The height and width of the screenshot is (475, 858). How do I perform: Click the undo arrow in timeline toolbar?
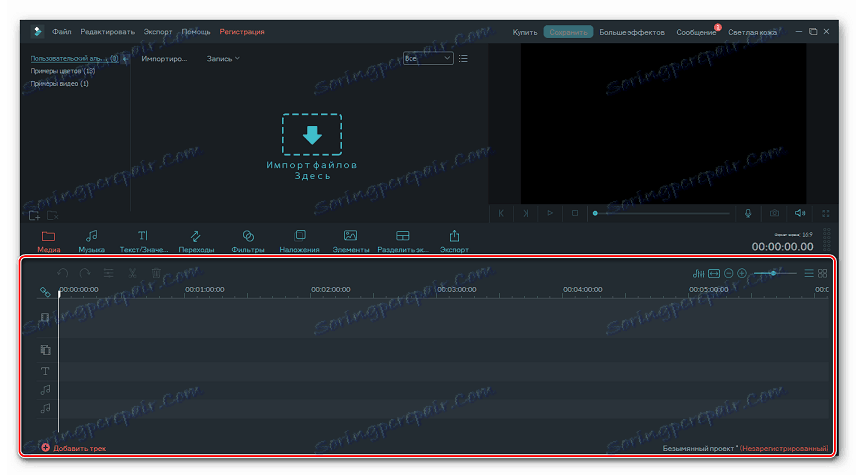(62, 273)
